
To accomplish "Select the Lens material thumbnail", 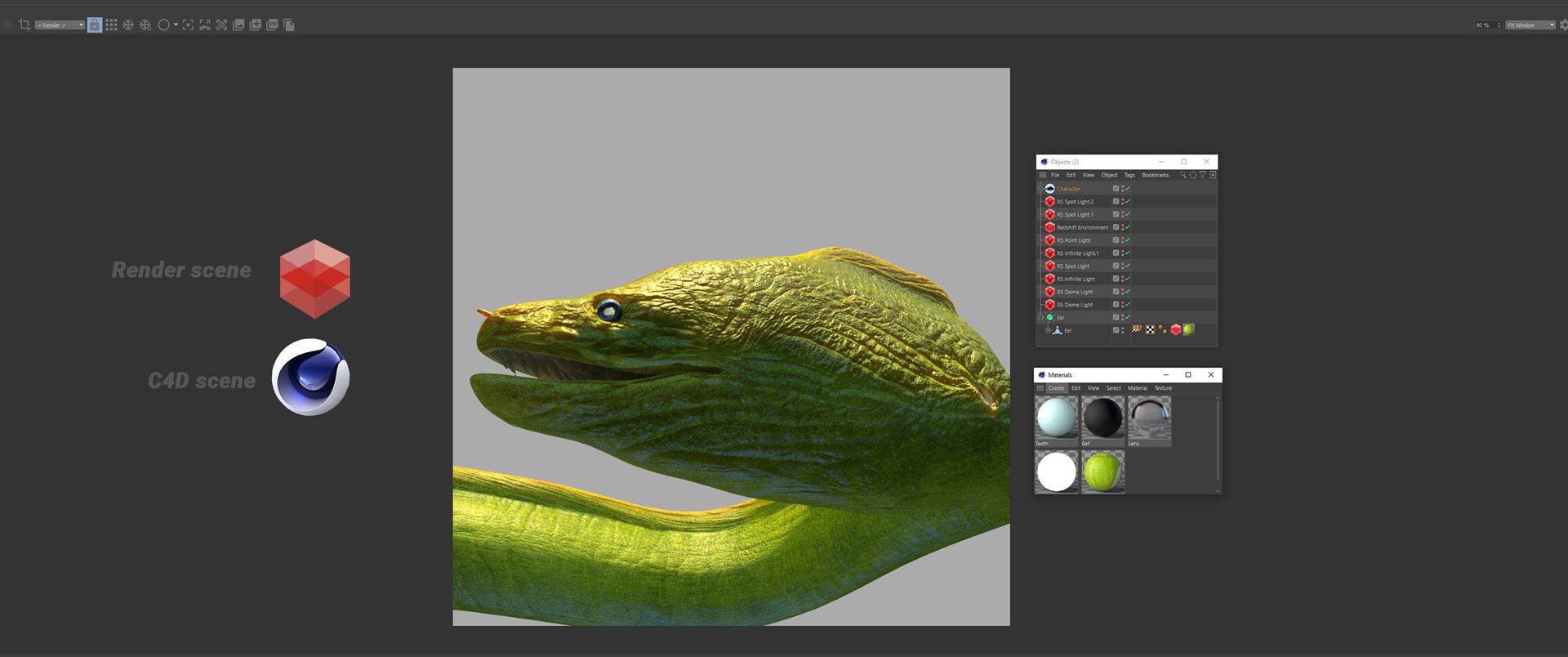I will [1149, 418].
